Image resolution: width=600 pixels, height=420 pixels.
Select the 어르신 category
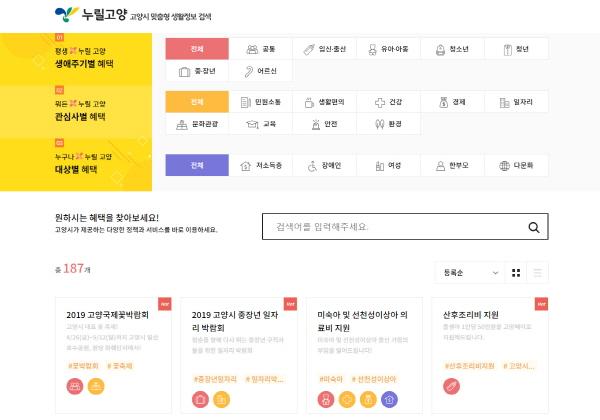pos(262,71)
